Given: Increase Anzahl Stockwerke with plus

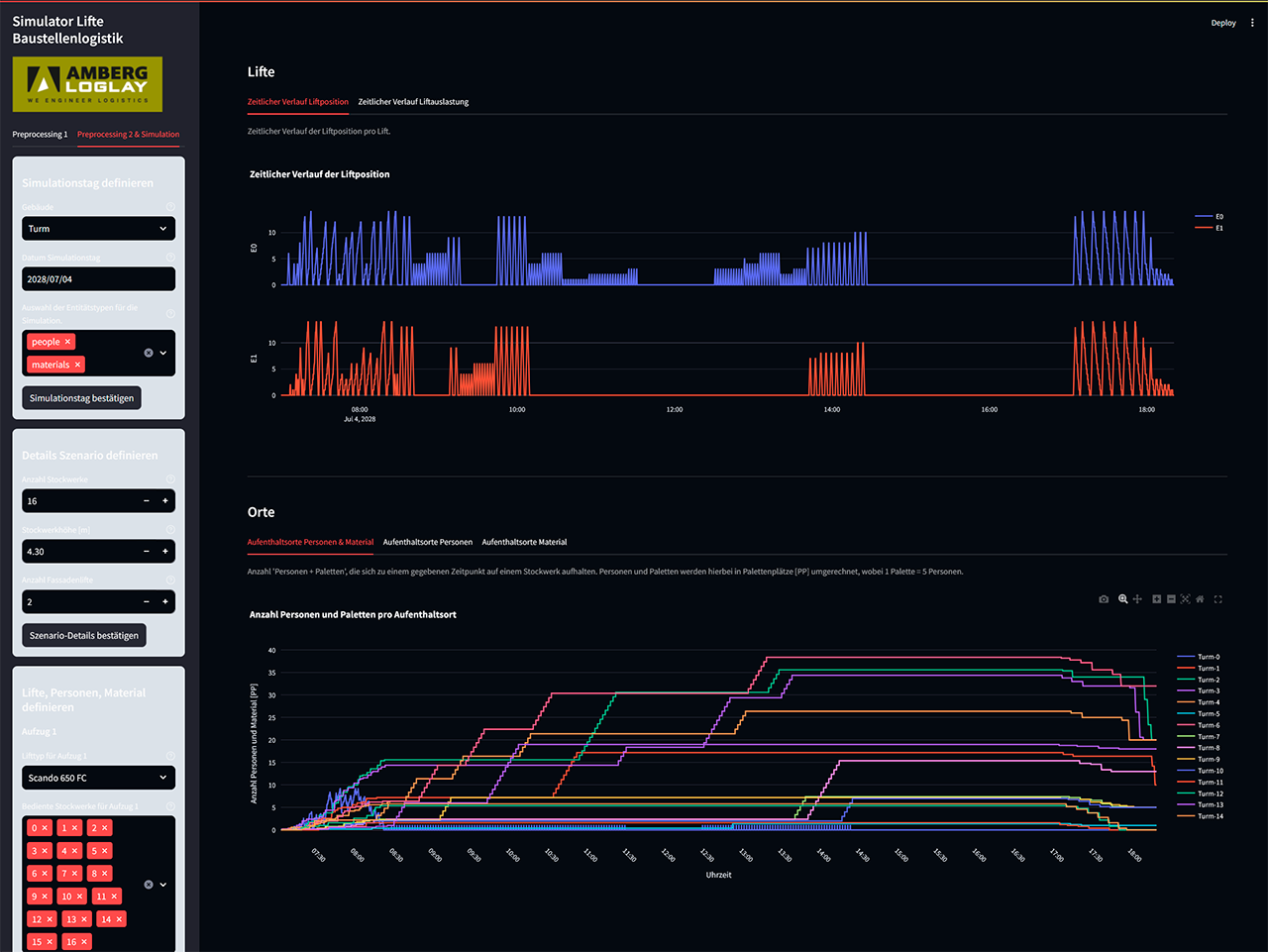Looking at the screenshot, I should tap(165, 501).
